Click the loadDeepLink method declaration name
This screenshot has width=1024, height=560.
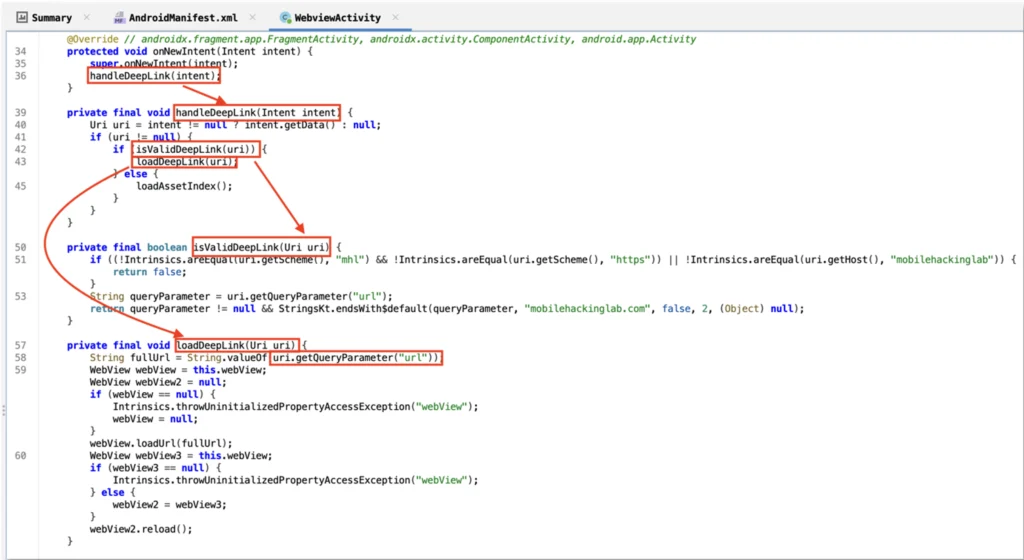(x=212, y=345)
